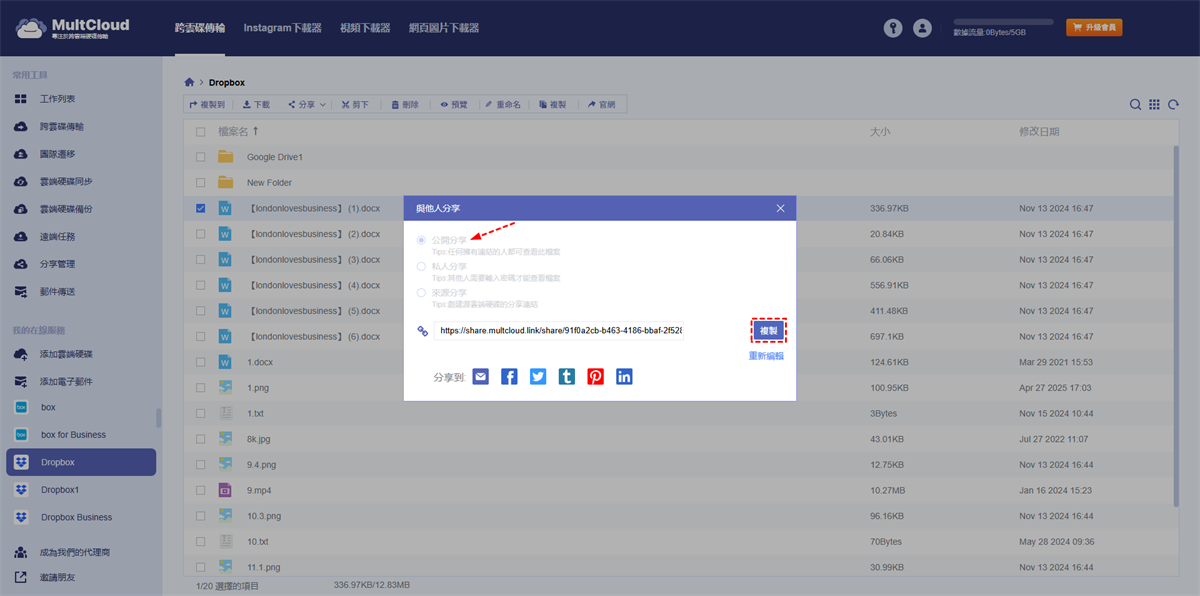Image resolution: width=1200 pixels, height=596 pixels.
Task: Click the 升級會員 button
Action: point(1094,28)
